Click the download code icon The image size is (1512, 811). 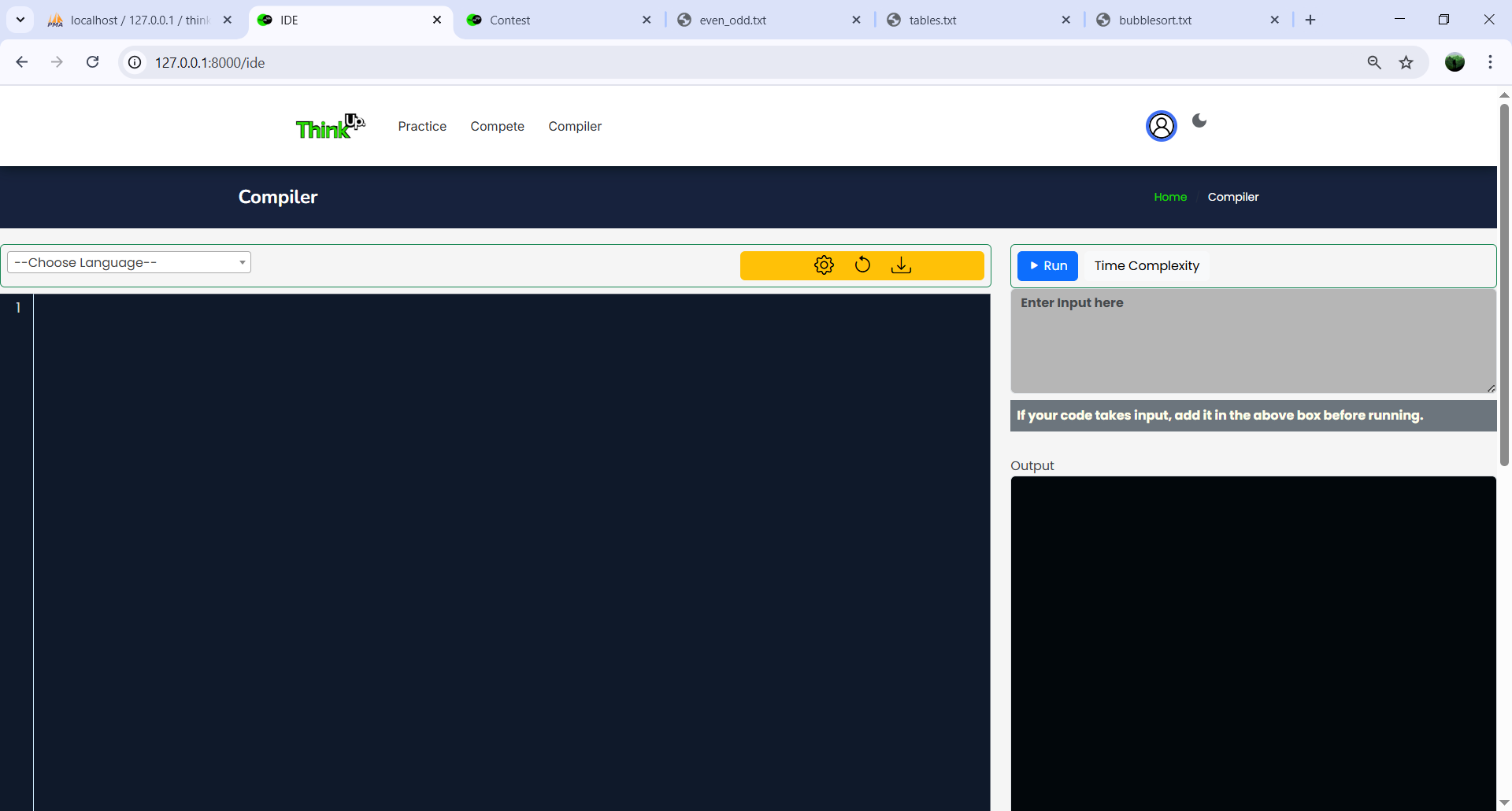pos(901,265)
